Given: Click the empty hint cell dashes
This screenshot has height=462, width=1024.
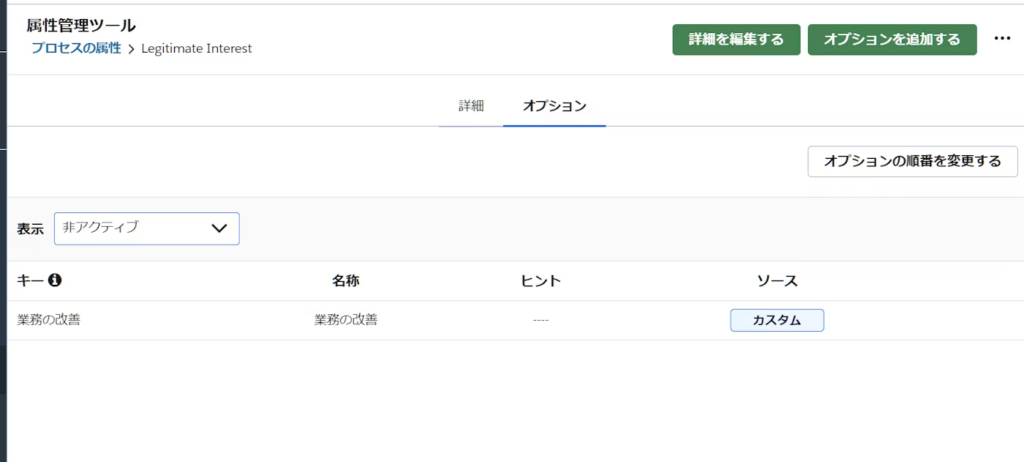Looking at the screenshot, I should [540, 320].
